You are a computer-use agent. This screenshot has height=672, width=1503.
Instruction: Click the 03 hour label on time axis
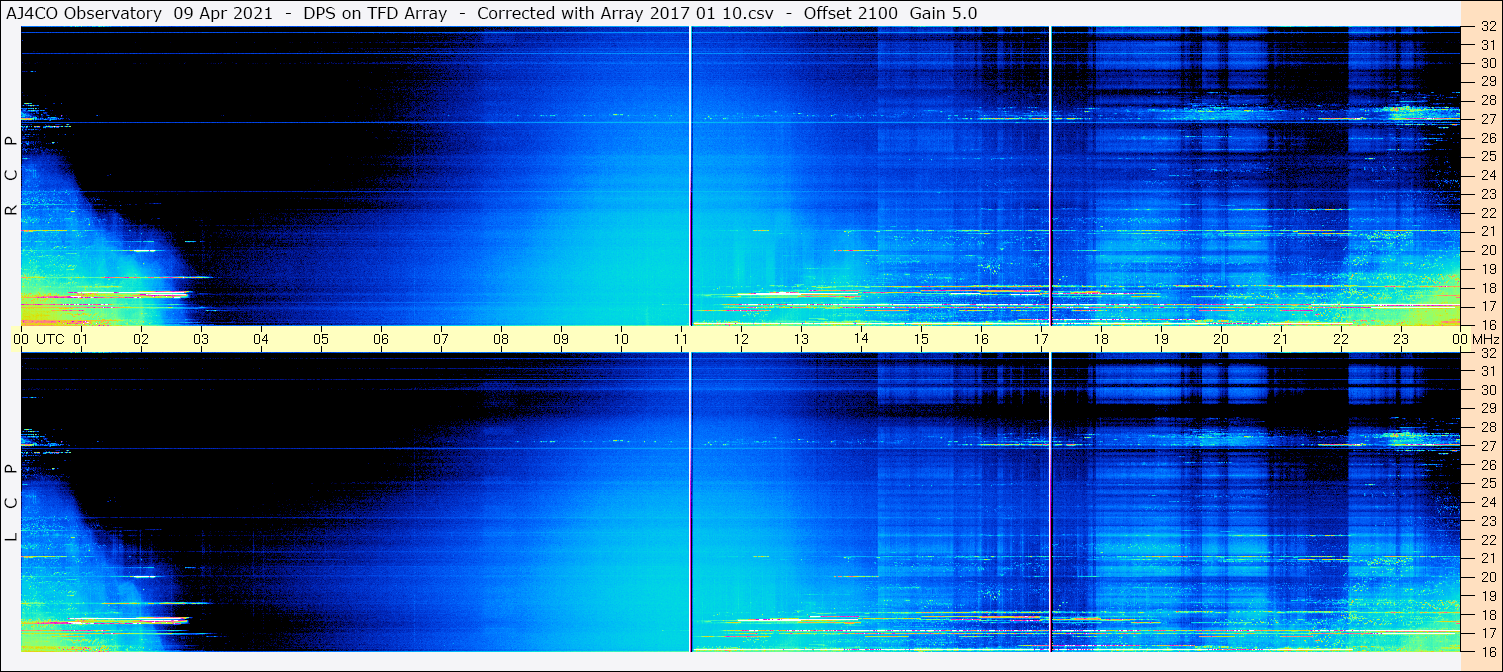201,339
